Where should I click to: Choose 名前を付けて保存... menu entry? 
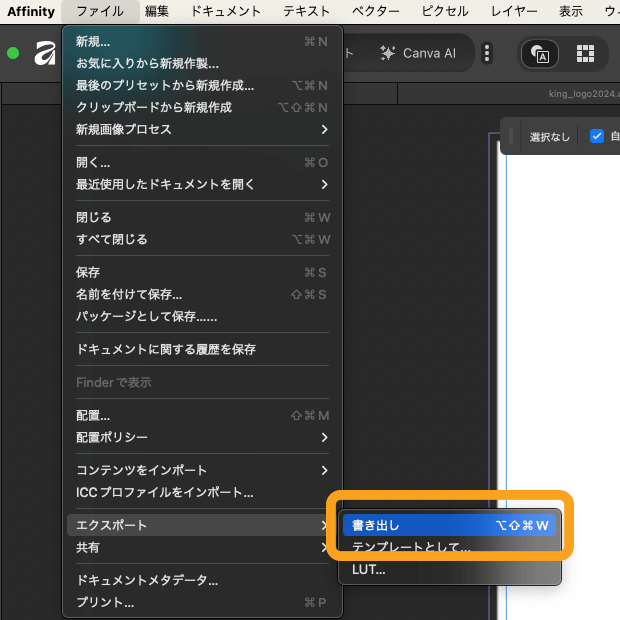[129, 294]
